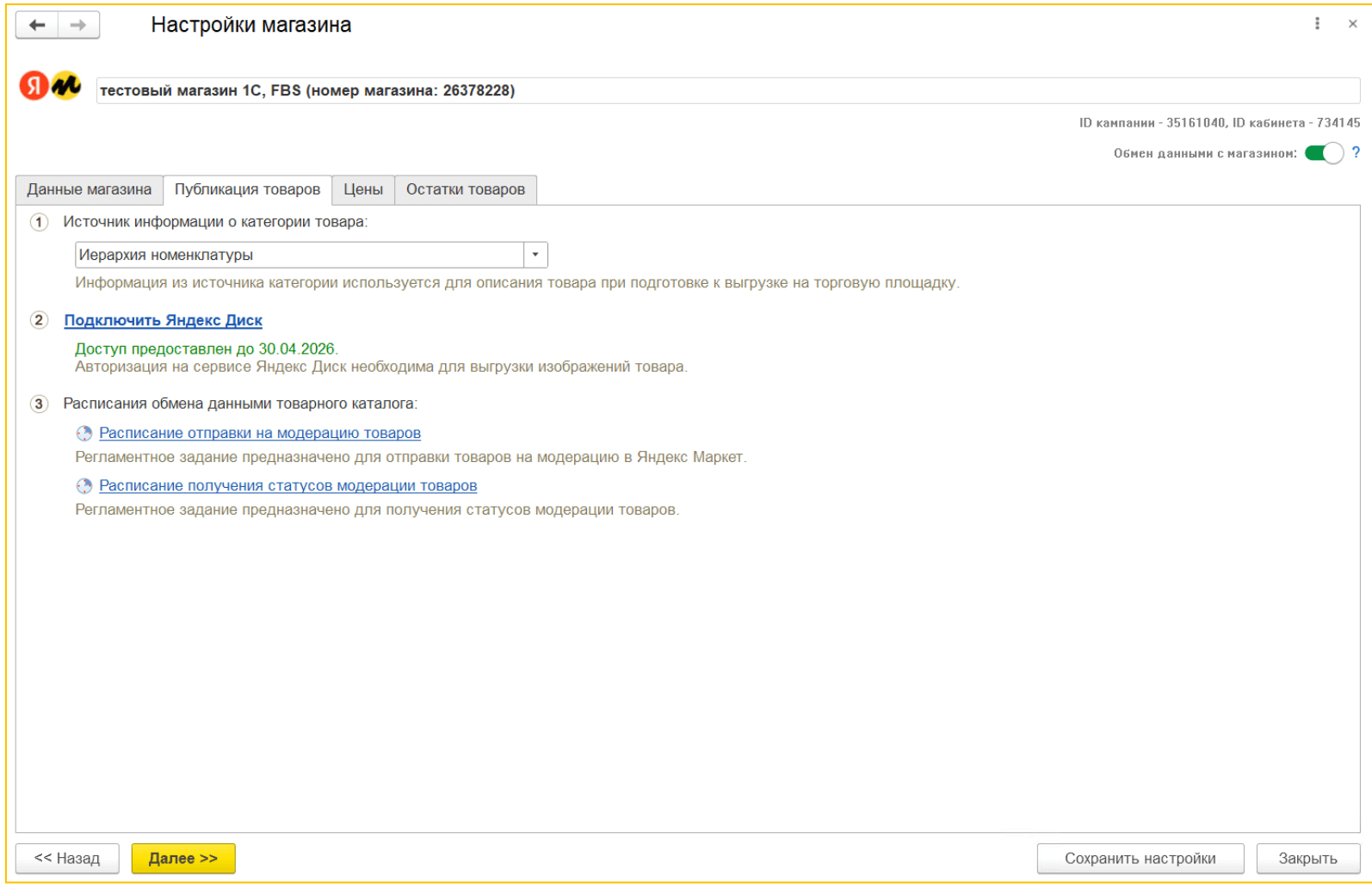Click the forward arrow navigation icon

click(x=78, y=25)
